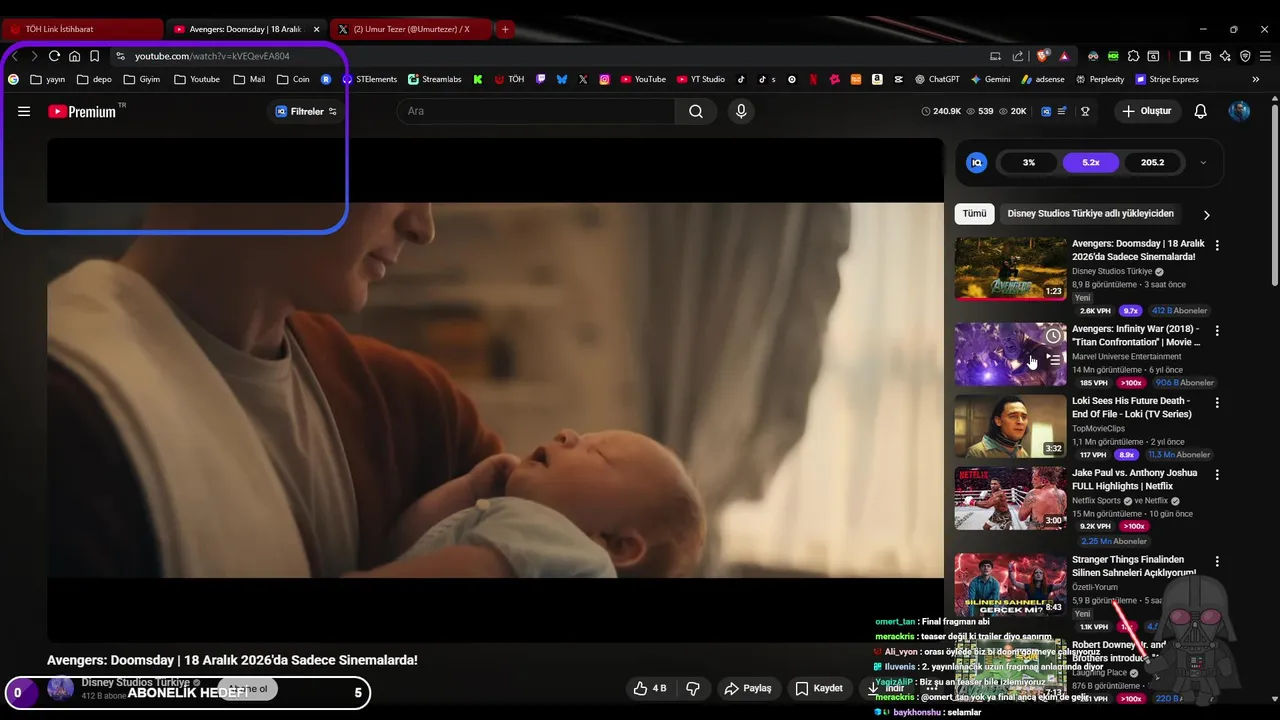Open the YouTube hamburger guide menu
Image resolution: width=1280 pixels, height=720 pixels.
click(x=24, y=111)
